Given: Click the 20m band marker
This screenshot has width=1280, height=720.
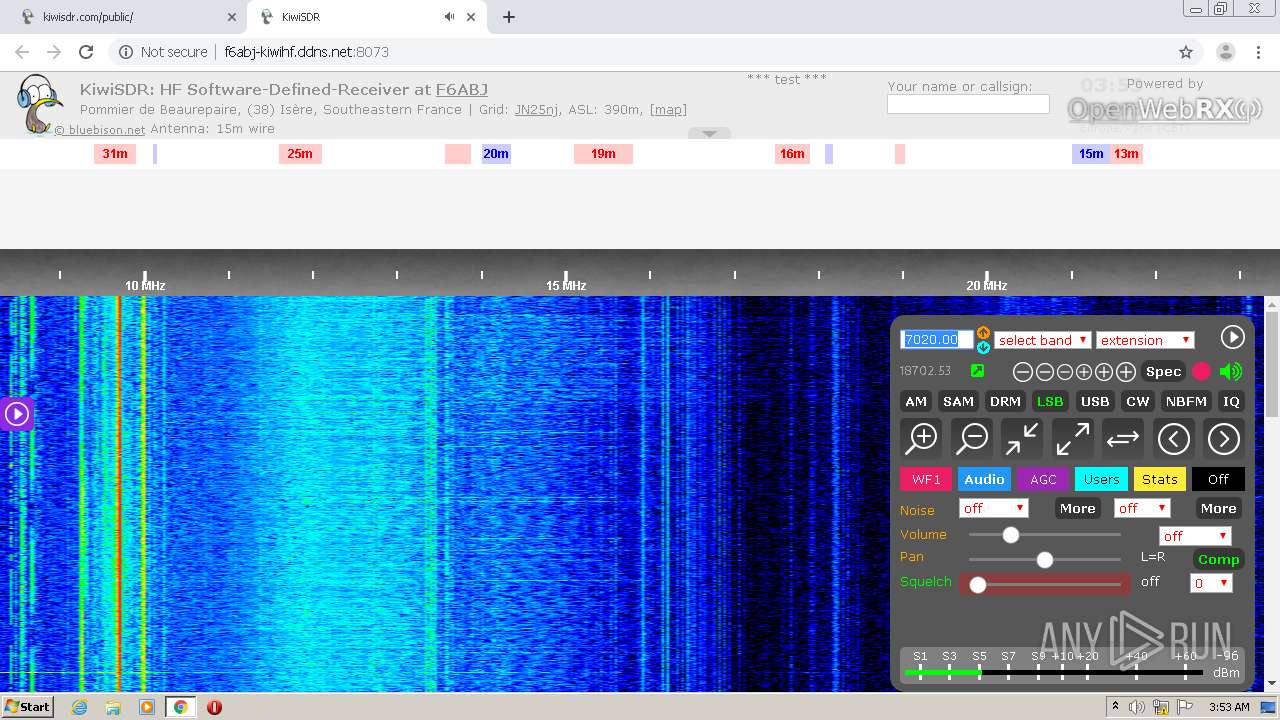Looking at the screenshot, I should (496, 154).
